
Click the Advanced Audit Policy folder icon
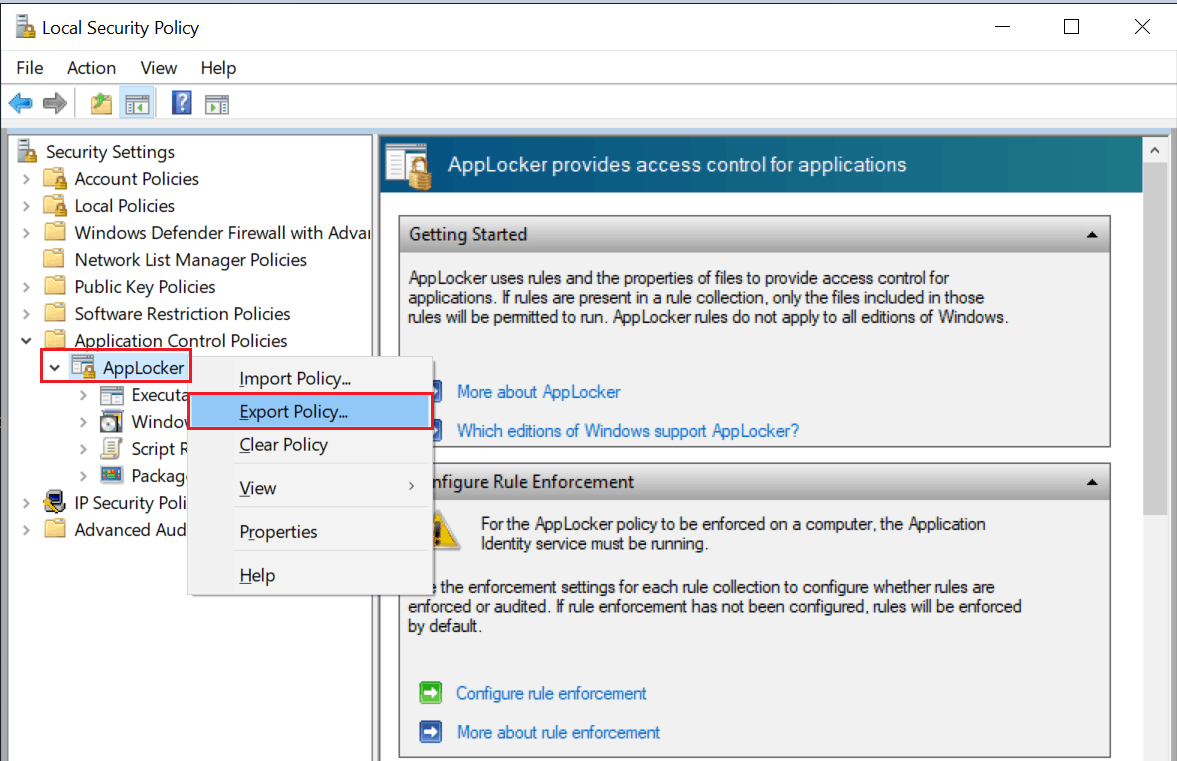55,529
